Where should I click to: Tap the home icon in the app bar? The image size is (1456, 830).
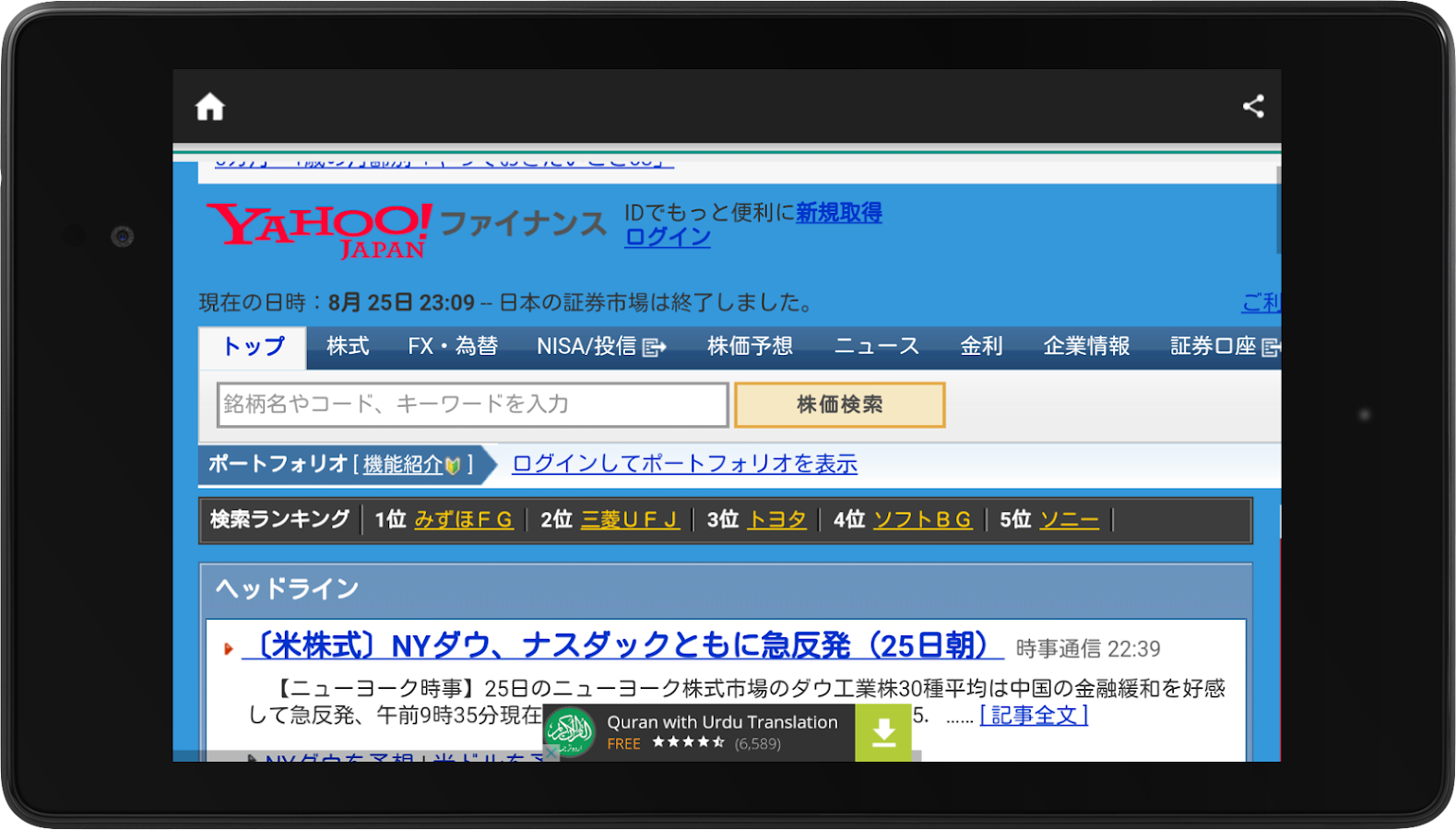pos(210,107)
